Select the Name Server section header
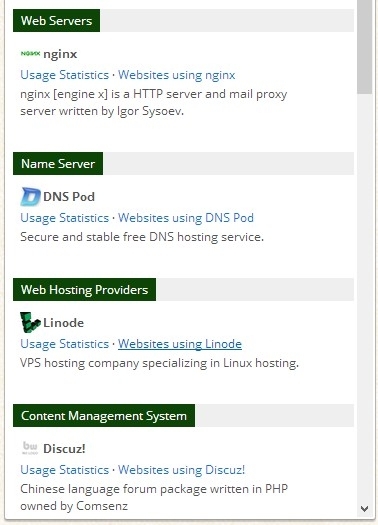Image resolution: width=378 pixels, height=525 pixels. pyautogui.click(x=58, y=163)
